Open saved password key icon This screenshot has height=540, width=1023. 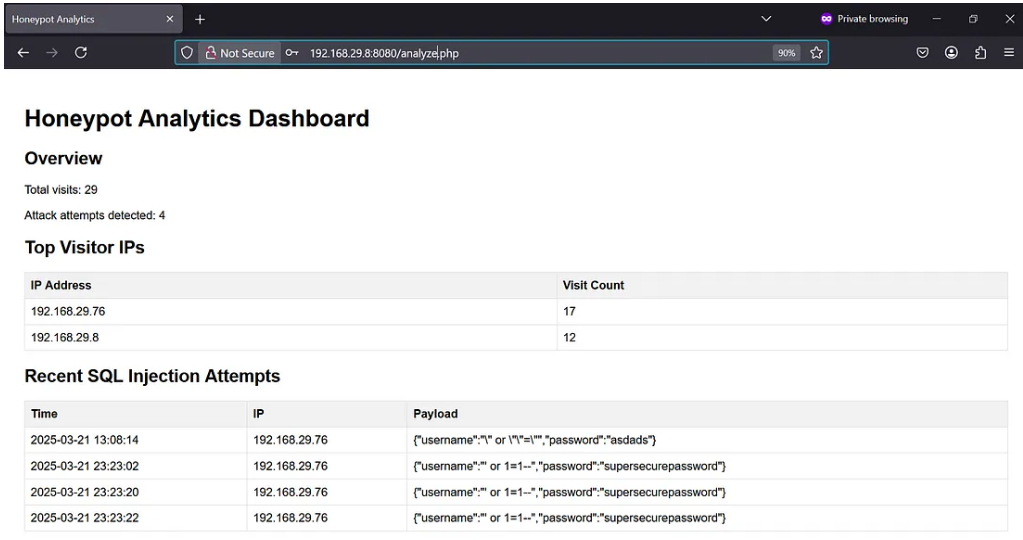click(292, 53)
